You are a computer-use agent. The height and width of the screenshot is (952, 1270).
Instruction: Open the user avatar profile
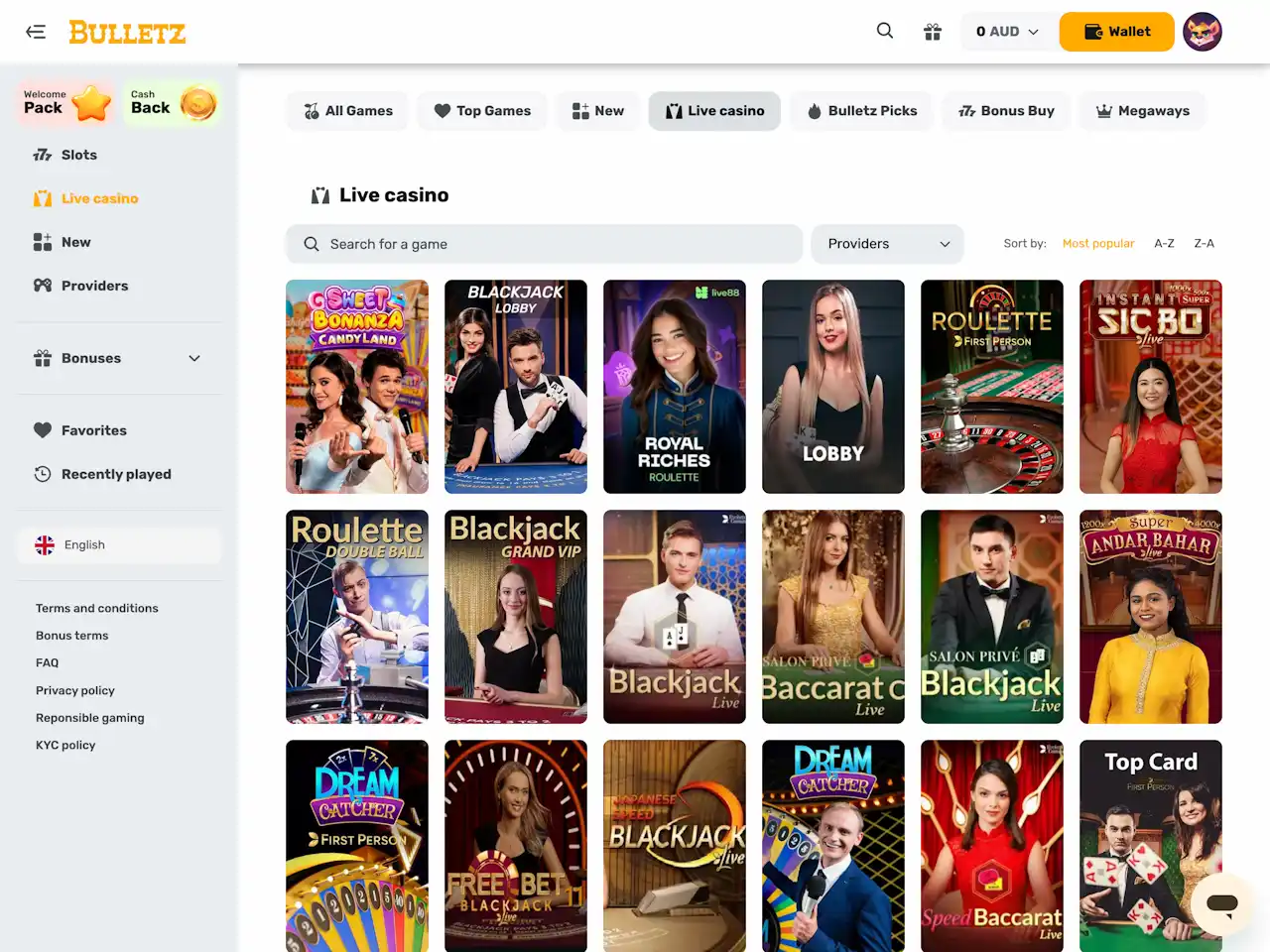[1203, 32]
